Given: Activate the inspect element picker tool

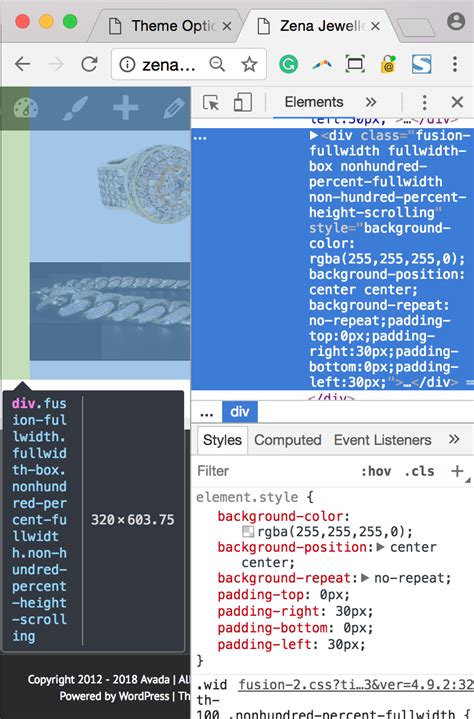Looking at the screenshot, I should tap(211, 102).
